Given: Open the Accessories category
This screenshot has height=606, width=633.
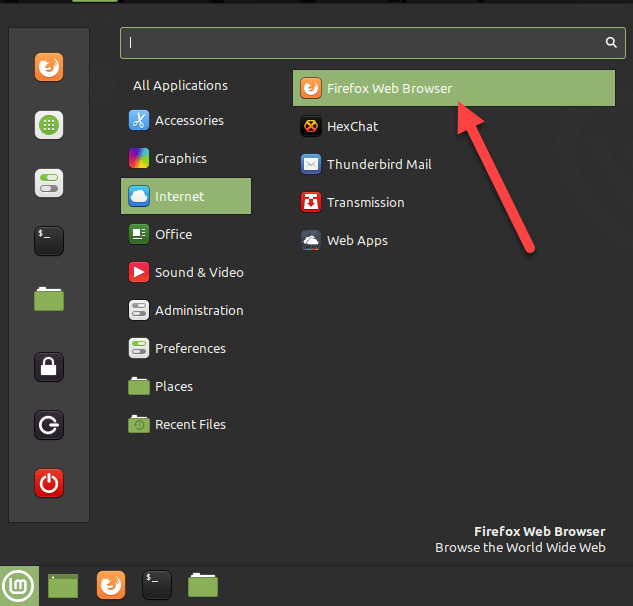Looking at the screenshot, I should [x=186, y=120].
